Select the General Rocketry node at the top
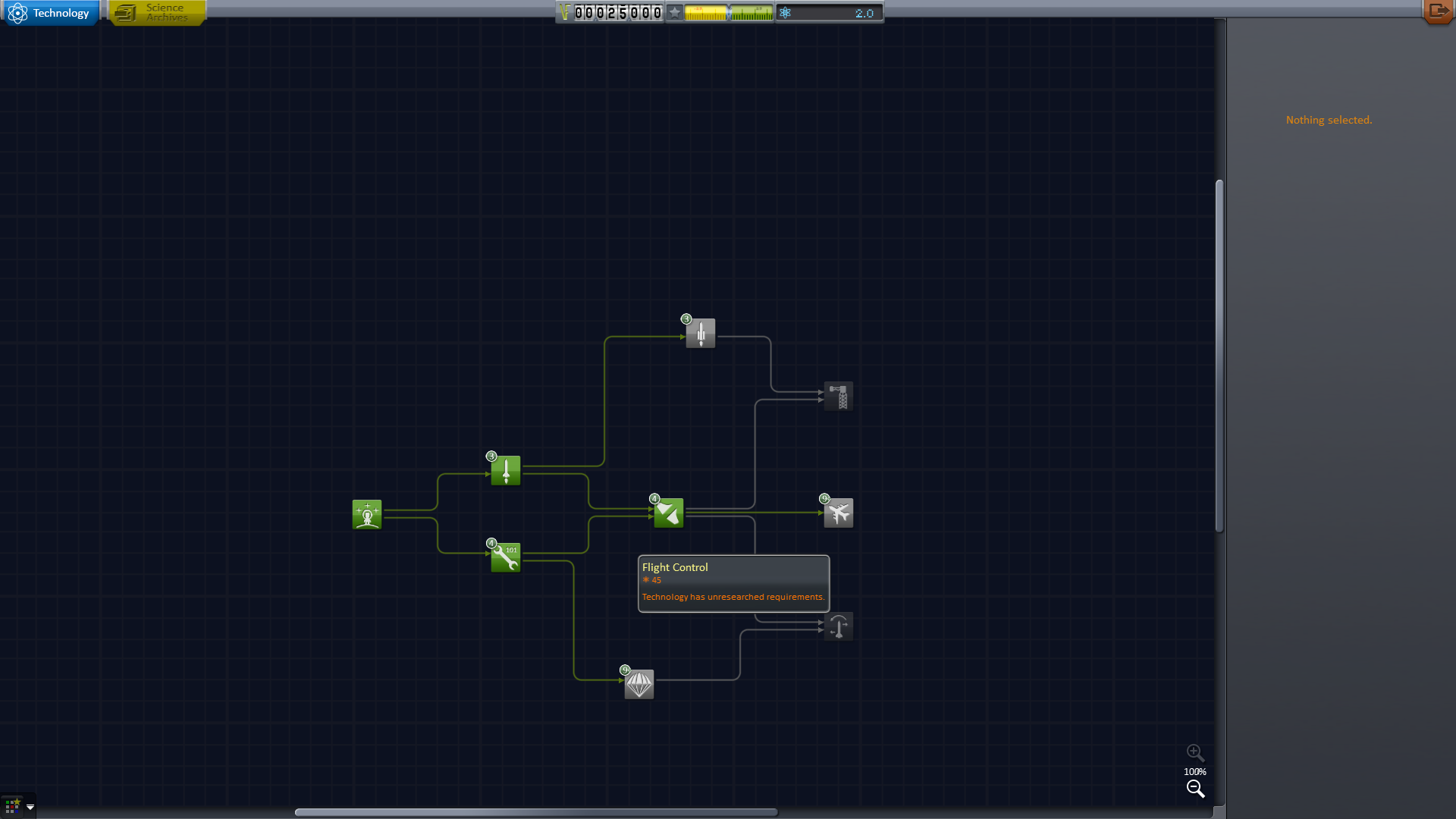 click(x=701, y=333)
